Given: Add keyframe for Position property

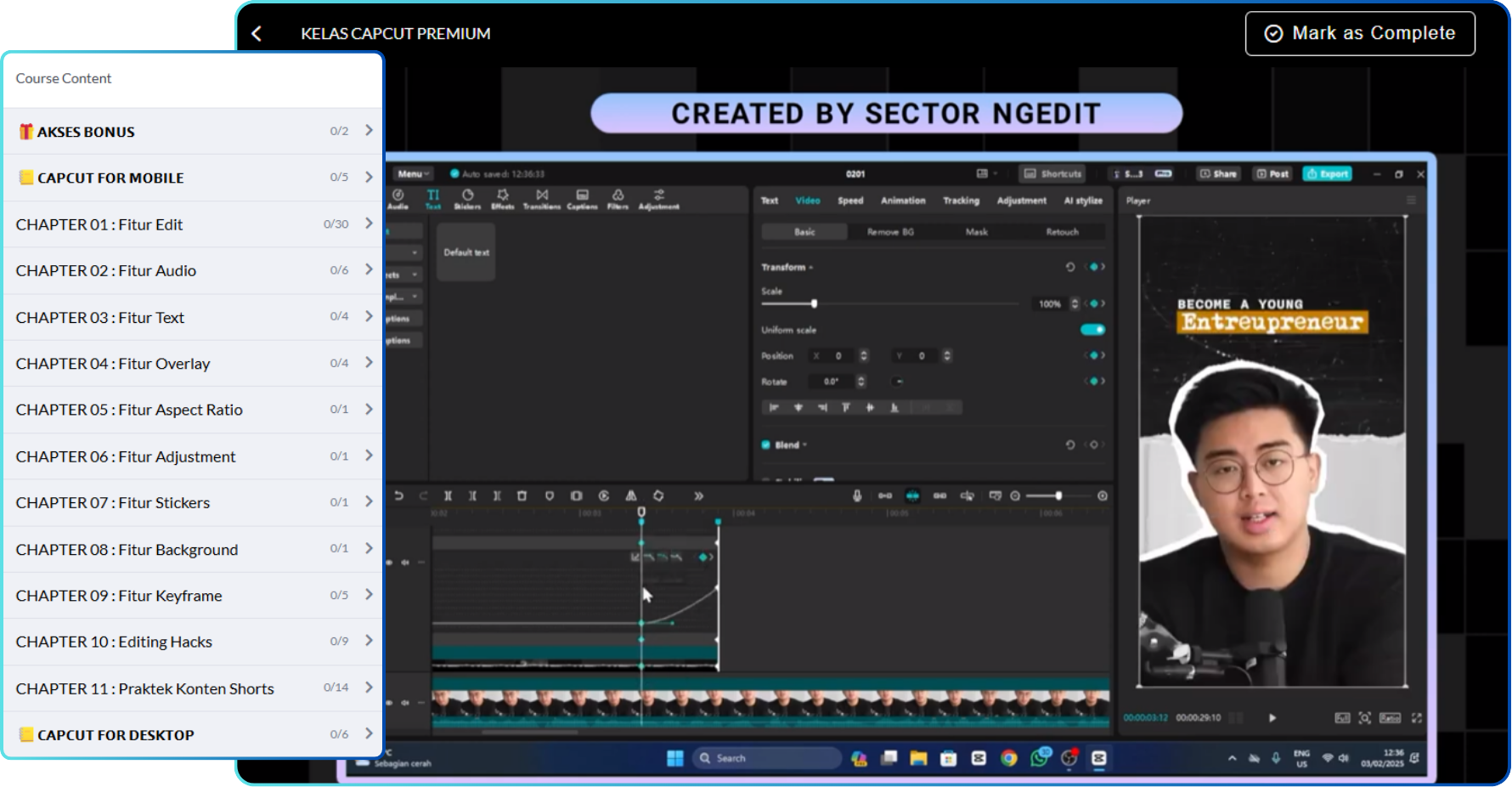Looking at the screenshot, I should (x=1094, y=355).
